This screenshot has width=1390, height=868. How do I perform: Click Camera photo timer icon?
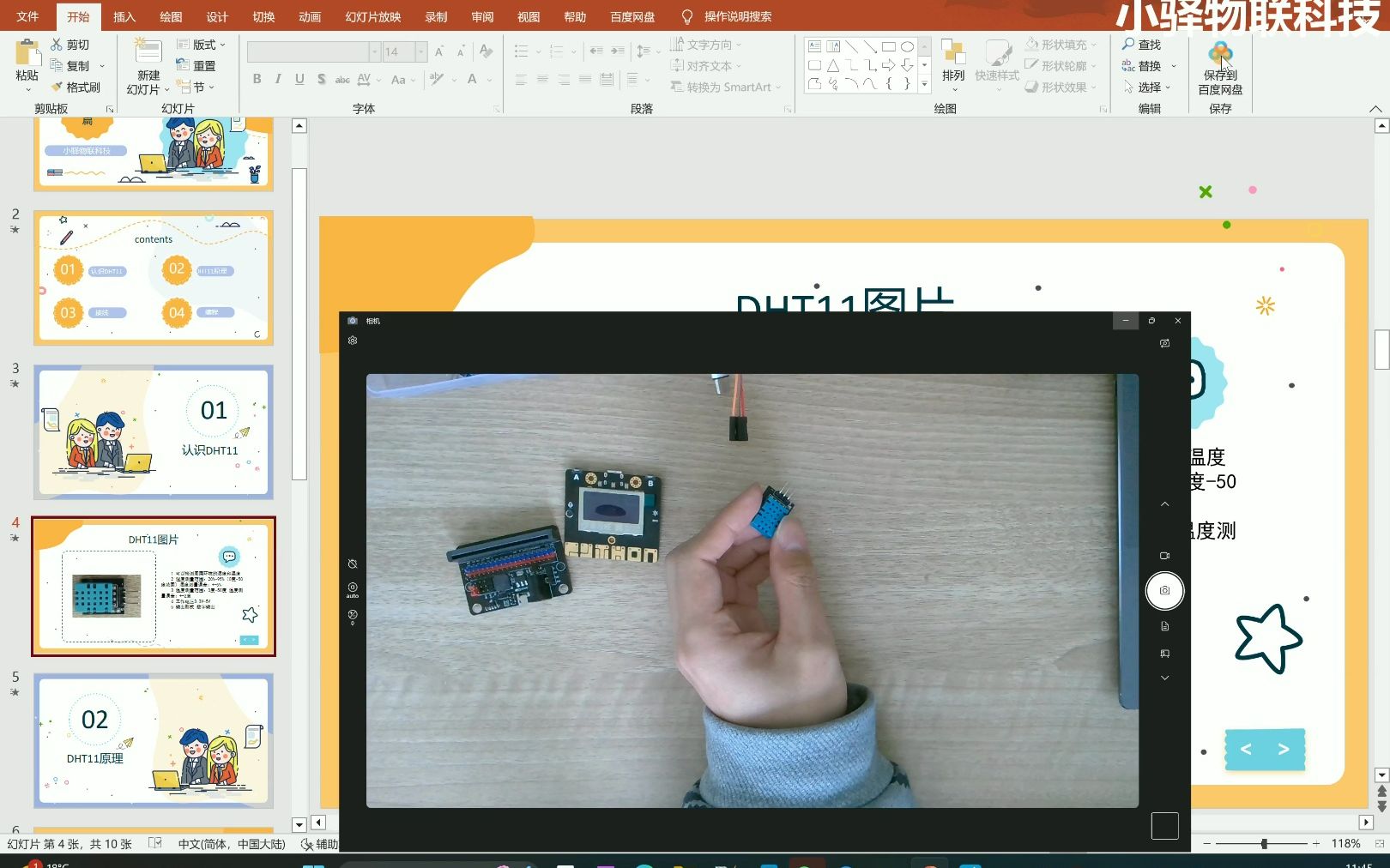point(353,564)
